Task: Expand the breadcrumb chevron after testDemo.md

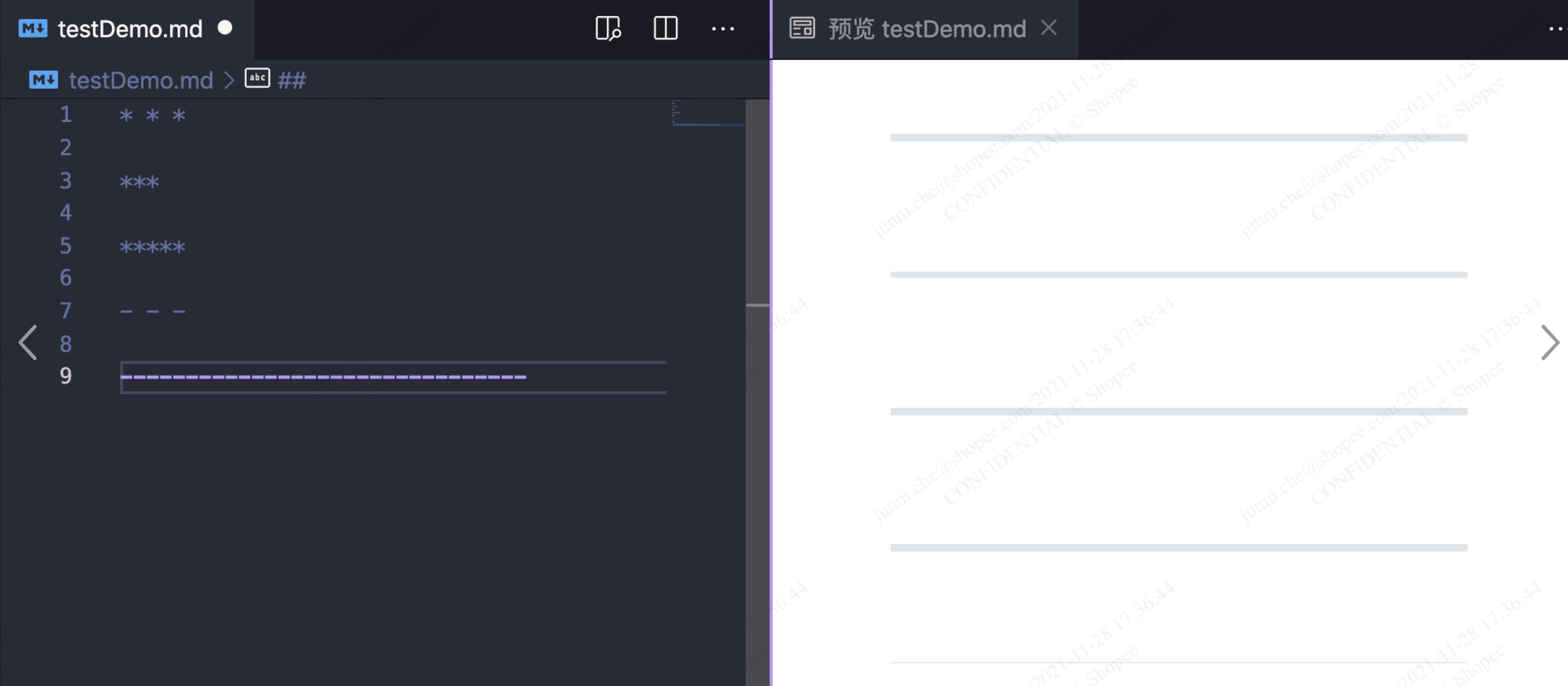Action: [x=229, y=80]
